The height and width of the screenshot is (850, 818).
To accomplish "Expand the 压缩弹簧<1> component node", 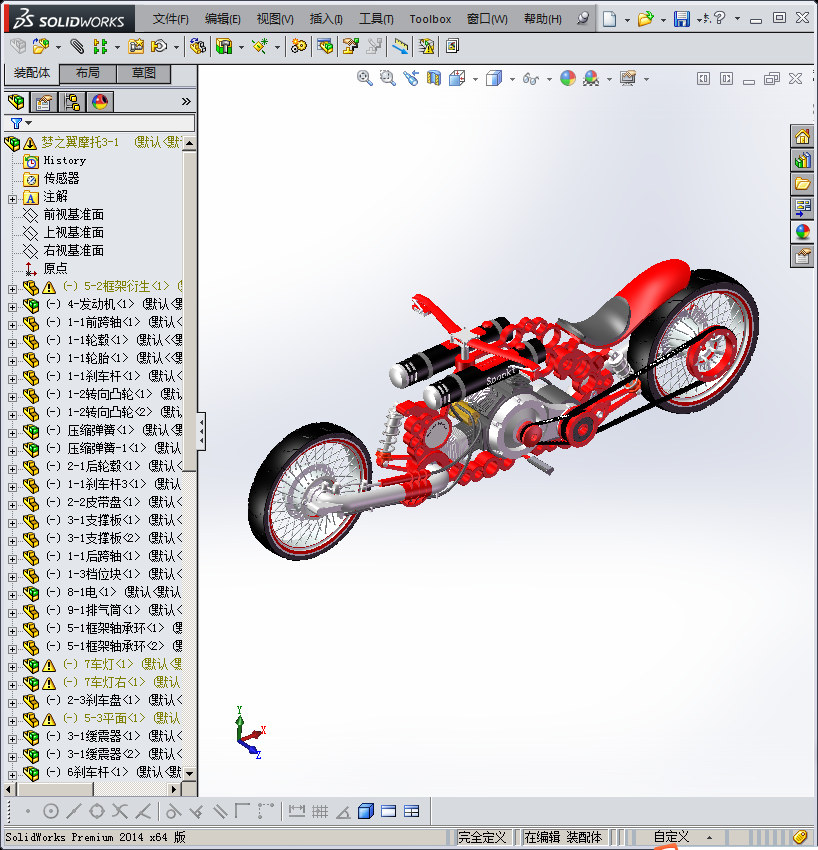I will [x=12, y=433].
